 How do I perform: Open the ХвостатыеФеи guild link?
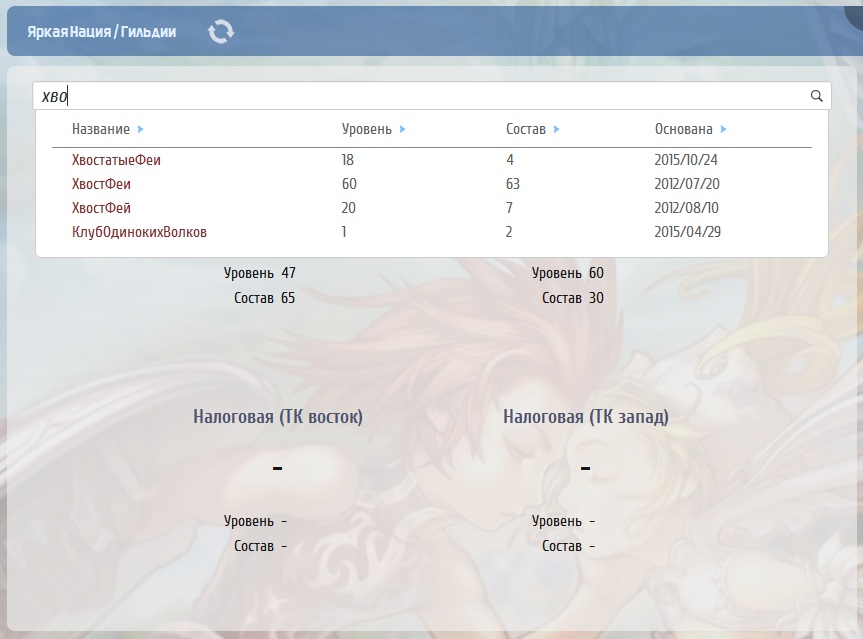pos(116,160)
